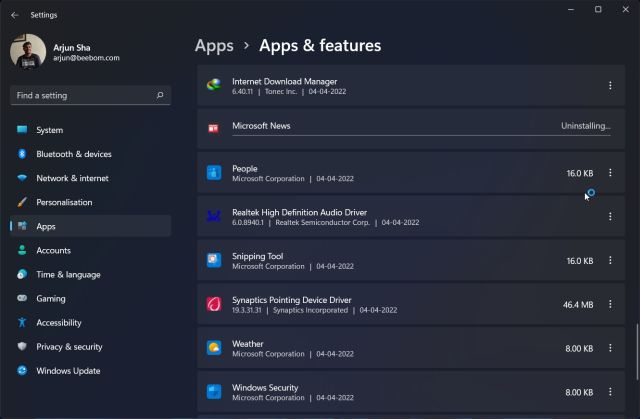
Task: Click the Weather app icon
Action: (x=213, y=348)
